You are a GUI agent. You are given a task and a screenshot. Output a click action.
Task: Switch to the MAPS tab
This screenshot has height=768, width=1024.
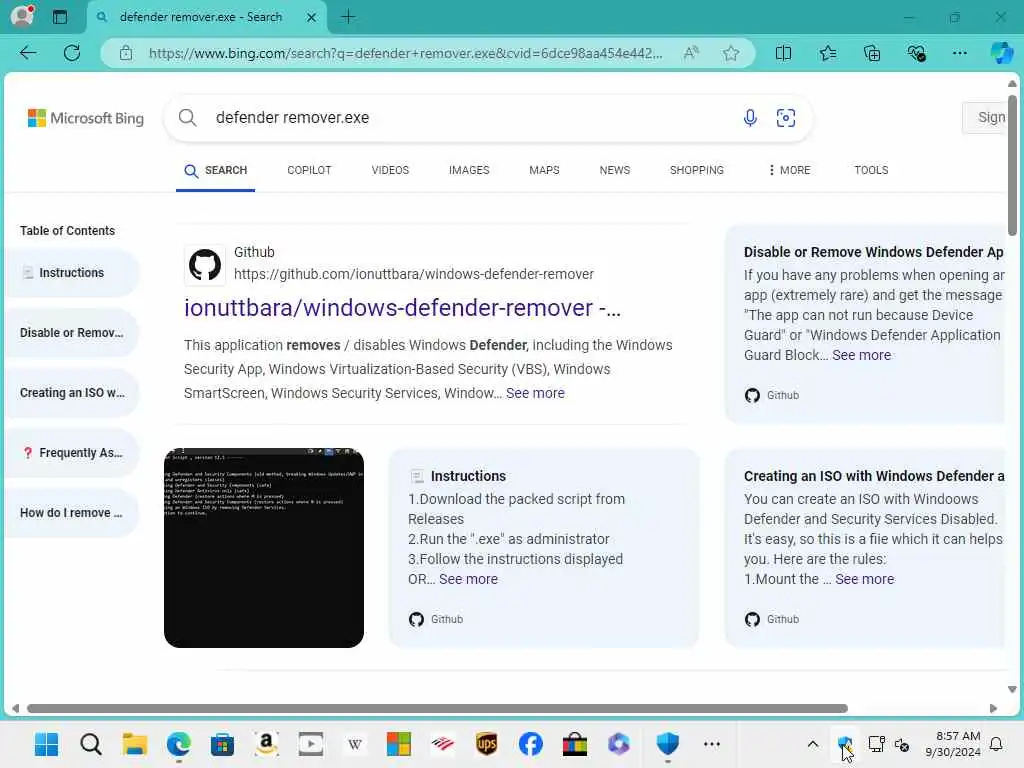click(x=544, y=170)
